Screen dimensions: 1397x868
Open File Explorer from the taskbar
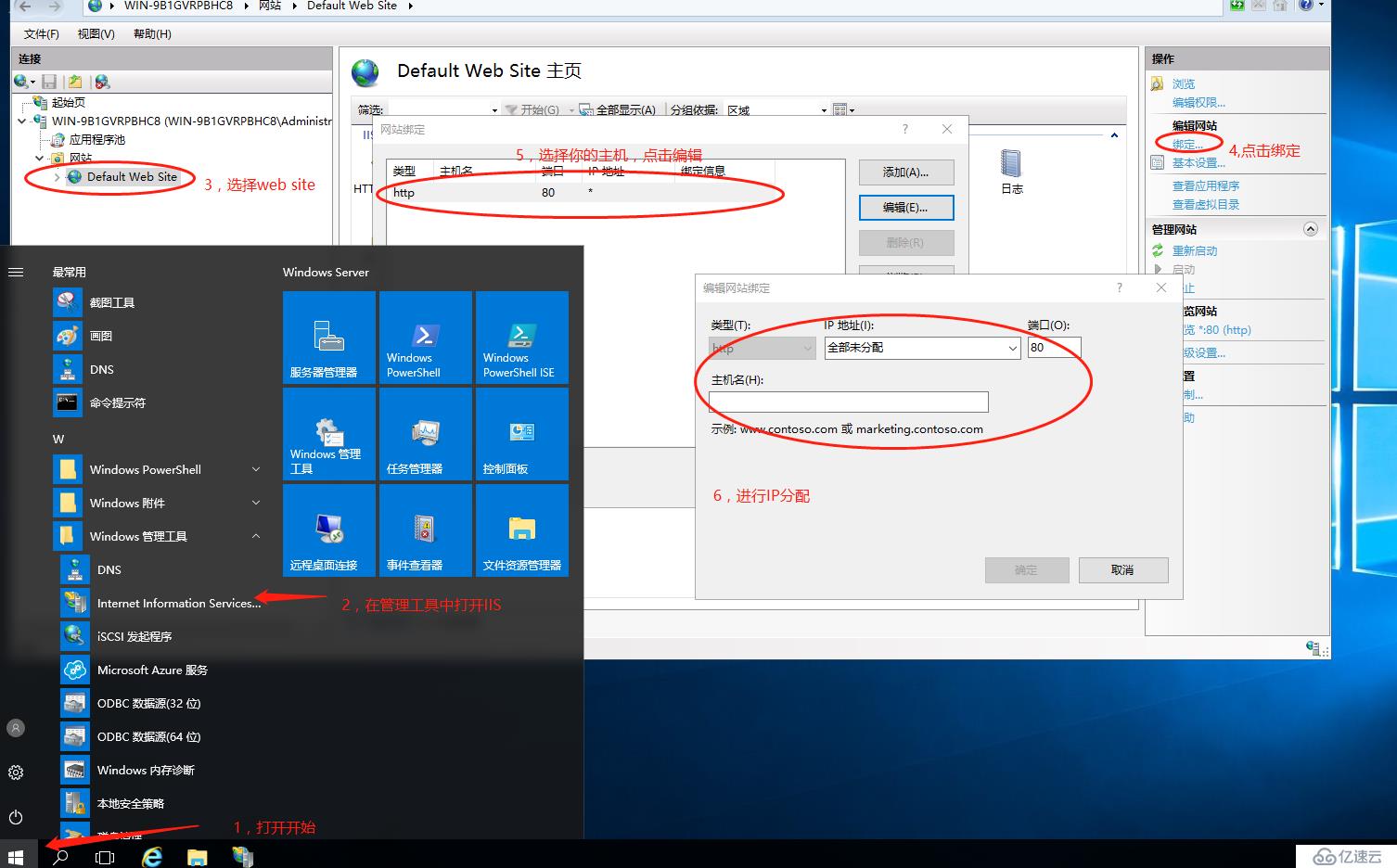[197, 857]
